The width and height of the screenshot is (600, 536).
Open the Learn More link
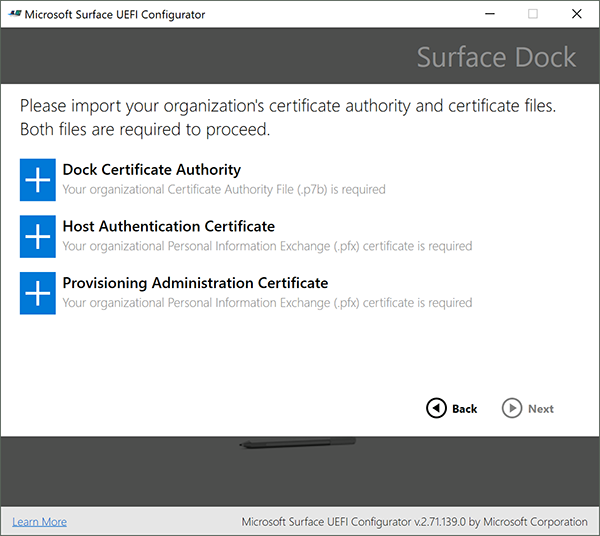point(39,522)
